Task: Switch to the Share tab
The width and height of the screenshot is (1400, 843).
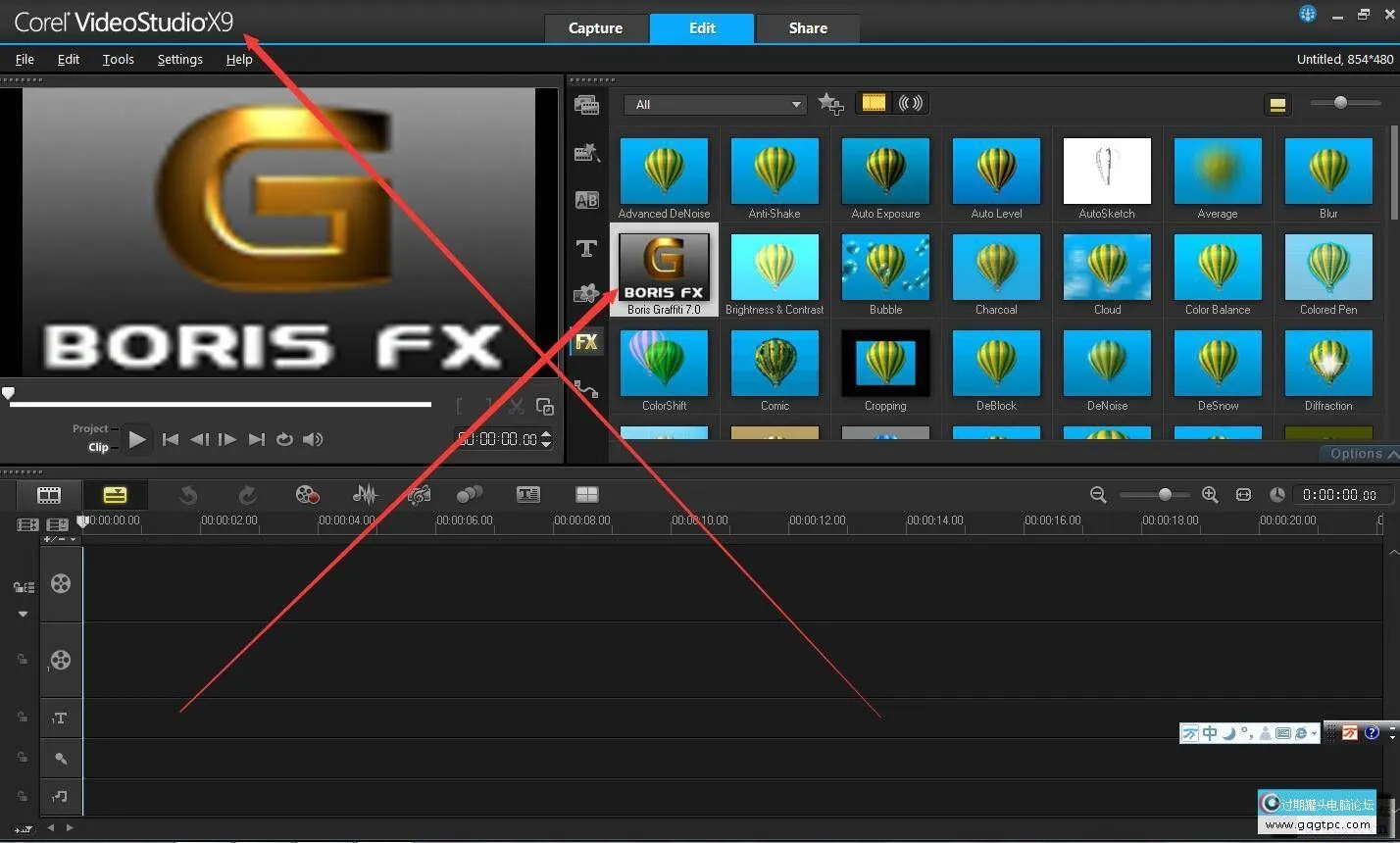Action: click(808, 28)
